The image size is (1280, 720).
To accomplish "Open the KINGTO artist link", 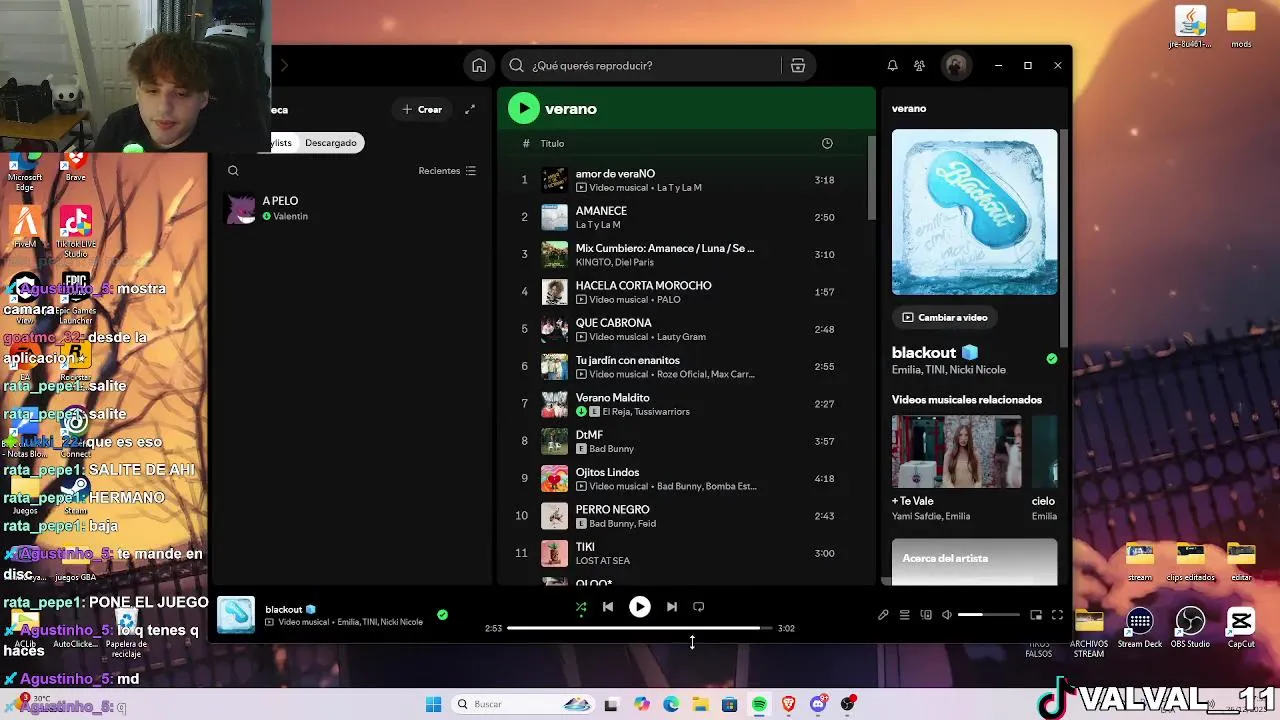I will point(592,262).
